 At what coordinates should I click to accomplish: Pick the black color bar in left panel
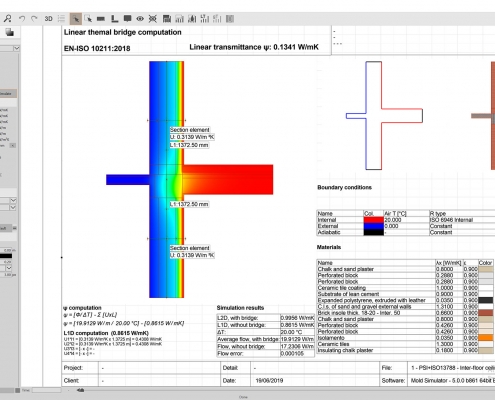tap(6, 256)
